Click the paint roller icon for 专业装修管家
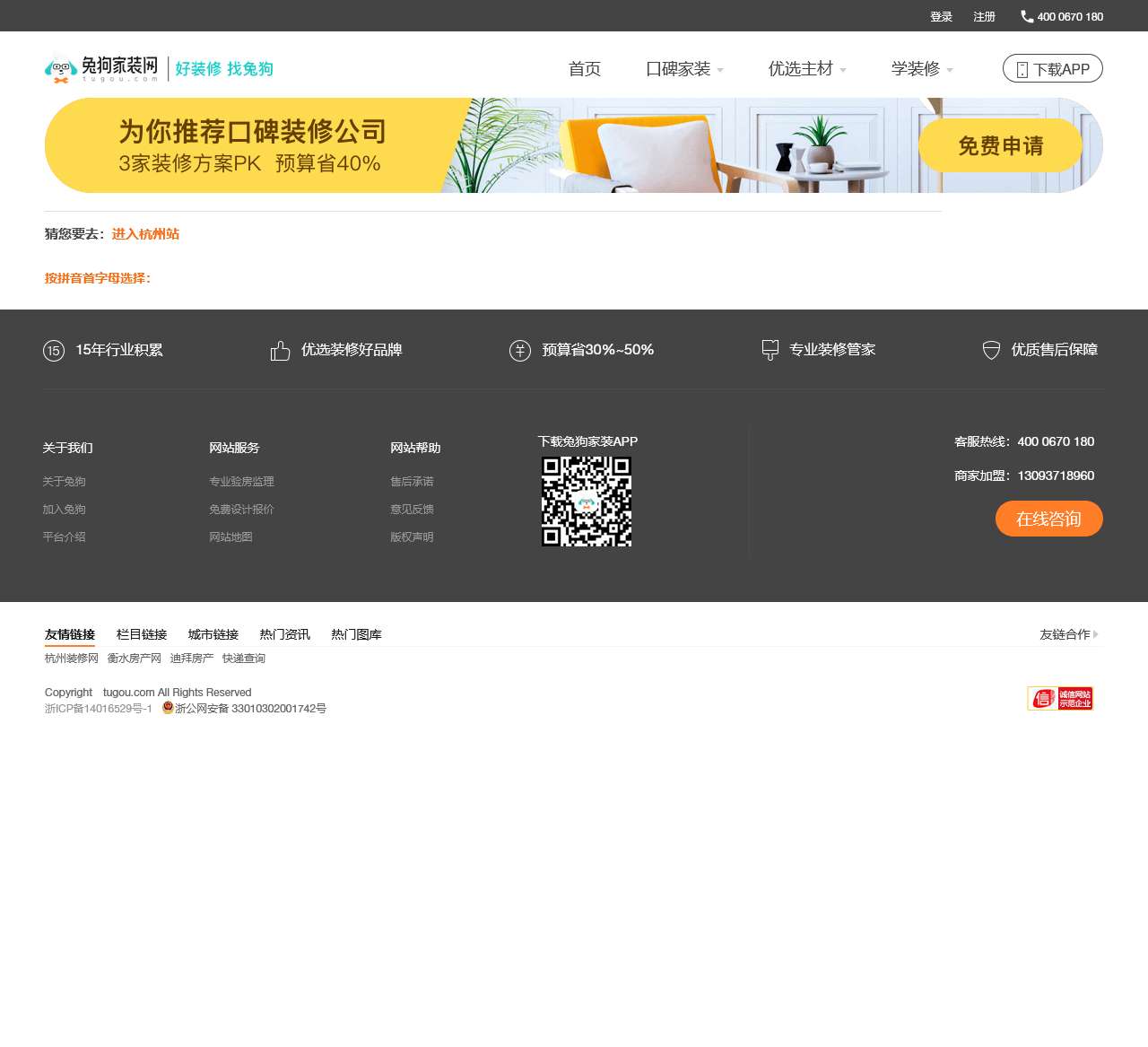The height and width of the screenshot is (1047, 1148). click(x=770, y=350)
